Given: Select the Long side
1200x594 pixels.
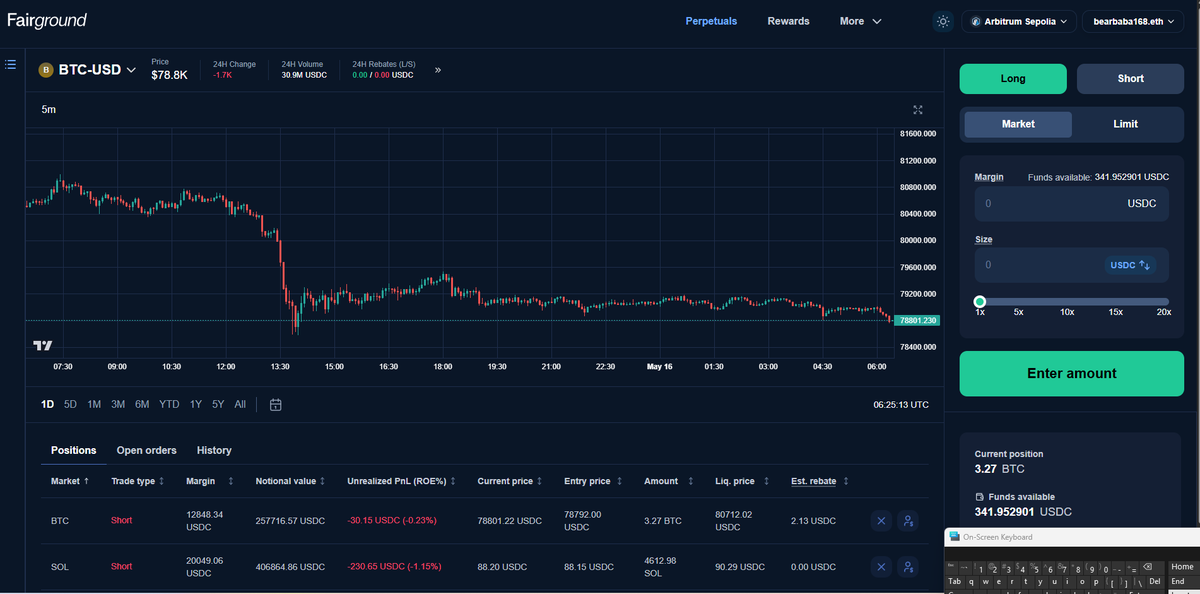Looking at the screenshot, I should 1013,78.
